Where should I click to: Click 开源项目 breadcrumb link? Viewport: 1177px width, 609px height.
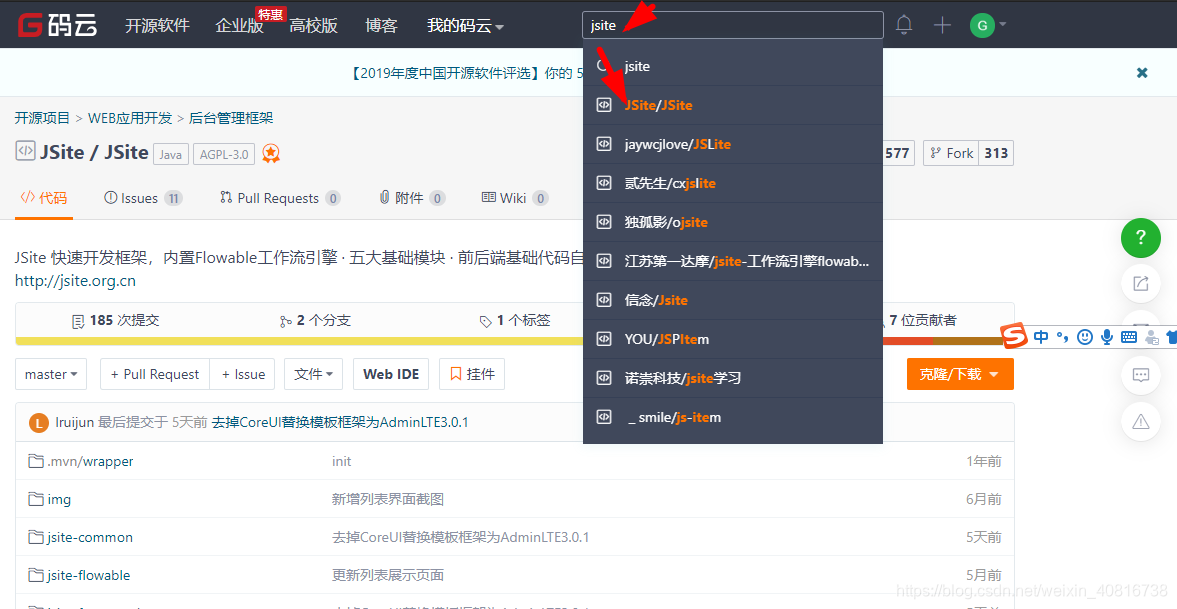pos(42,118)
